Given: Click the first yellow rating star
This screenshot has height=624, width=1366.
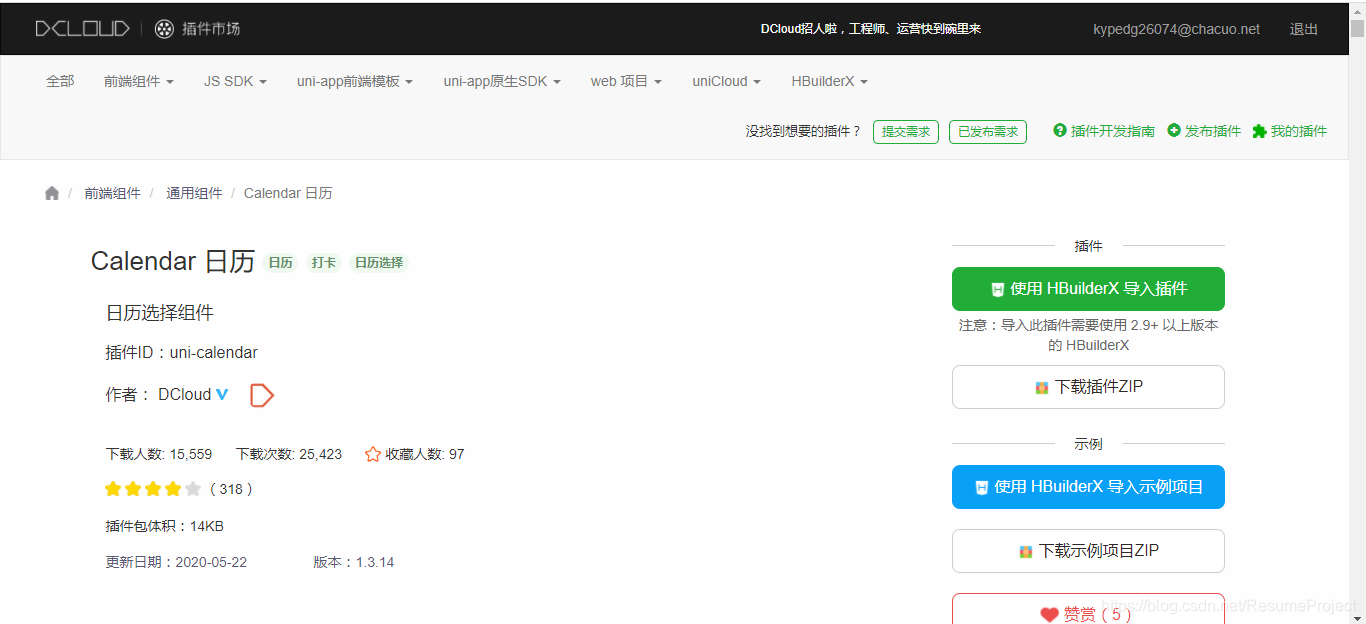Looking at the screenshot, I should 113,489.
